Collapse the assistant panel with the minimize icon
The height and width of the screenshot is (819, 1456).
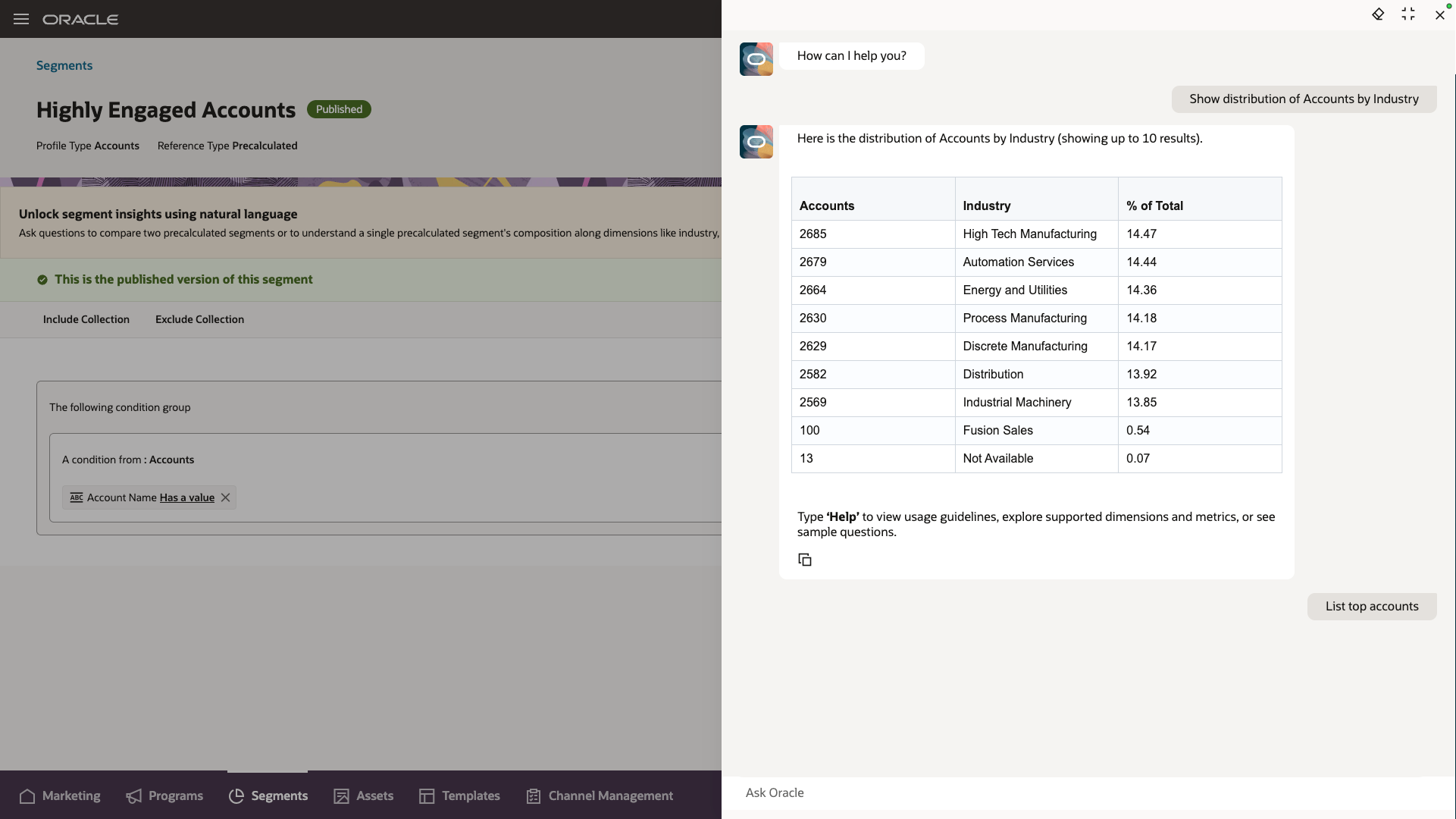coord(1408,14)
